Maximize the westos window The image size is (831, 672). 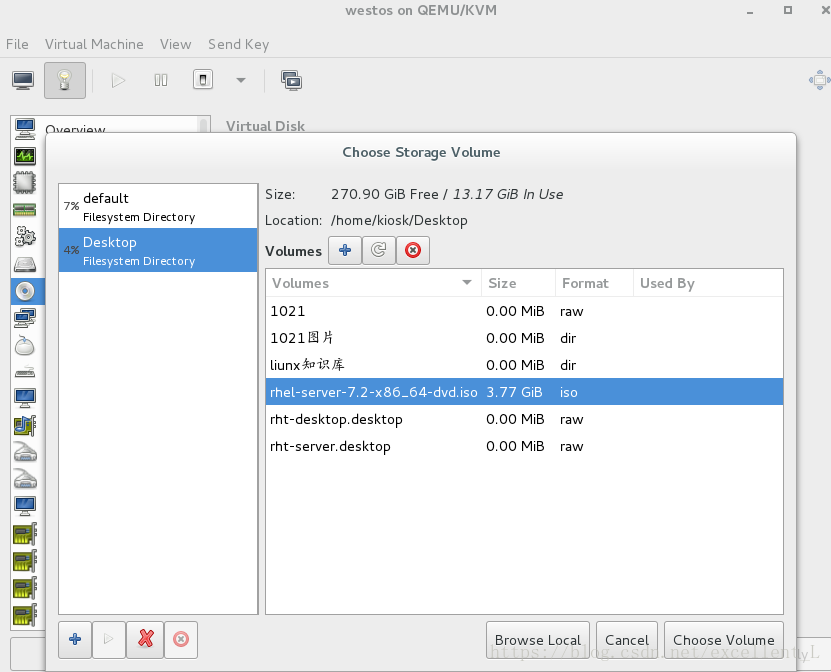click(x=788, y=10)
